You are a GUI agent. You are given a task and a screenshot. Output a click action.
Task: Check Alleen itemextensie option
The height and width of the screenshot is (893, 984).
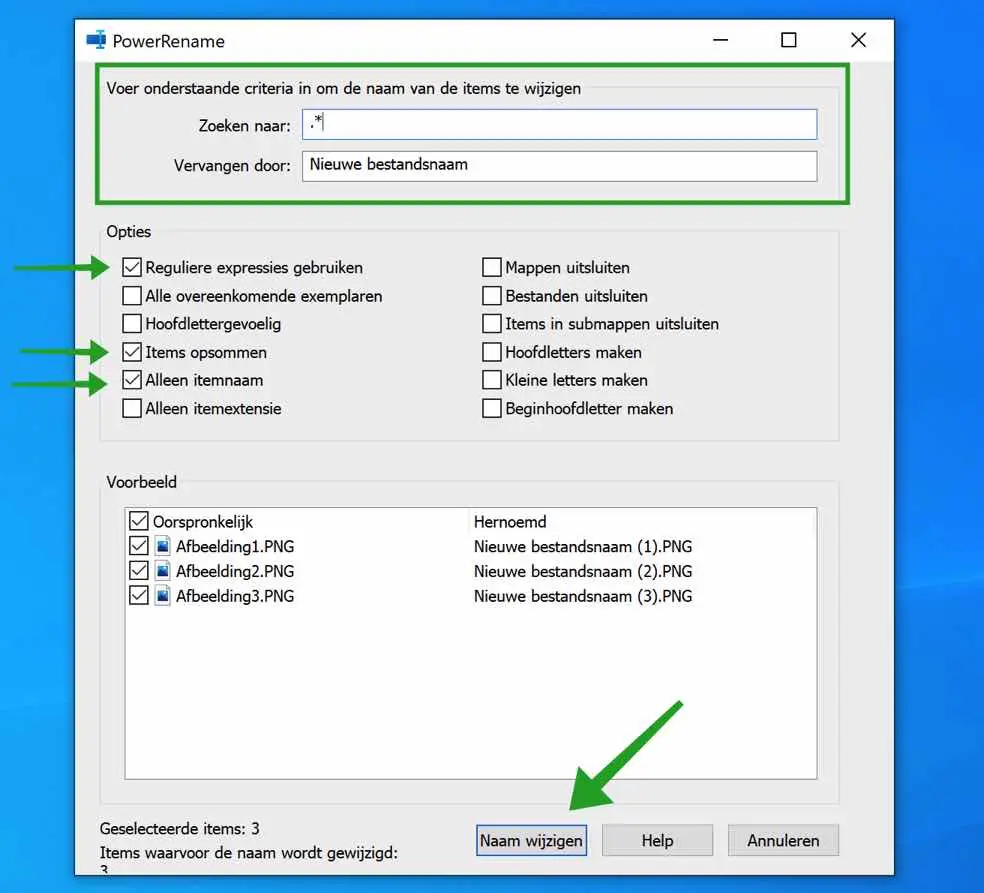(132, 409)
